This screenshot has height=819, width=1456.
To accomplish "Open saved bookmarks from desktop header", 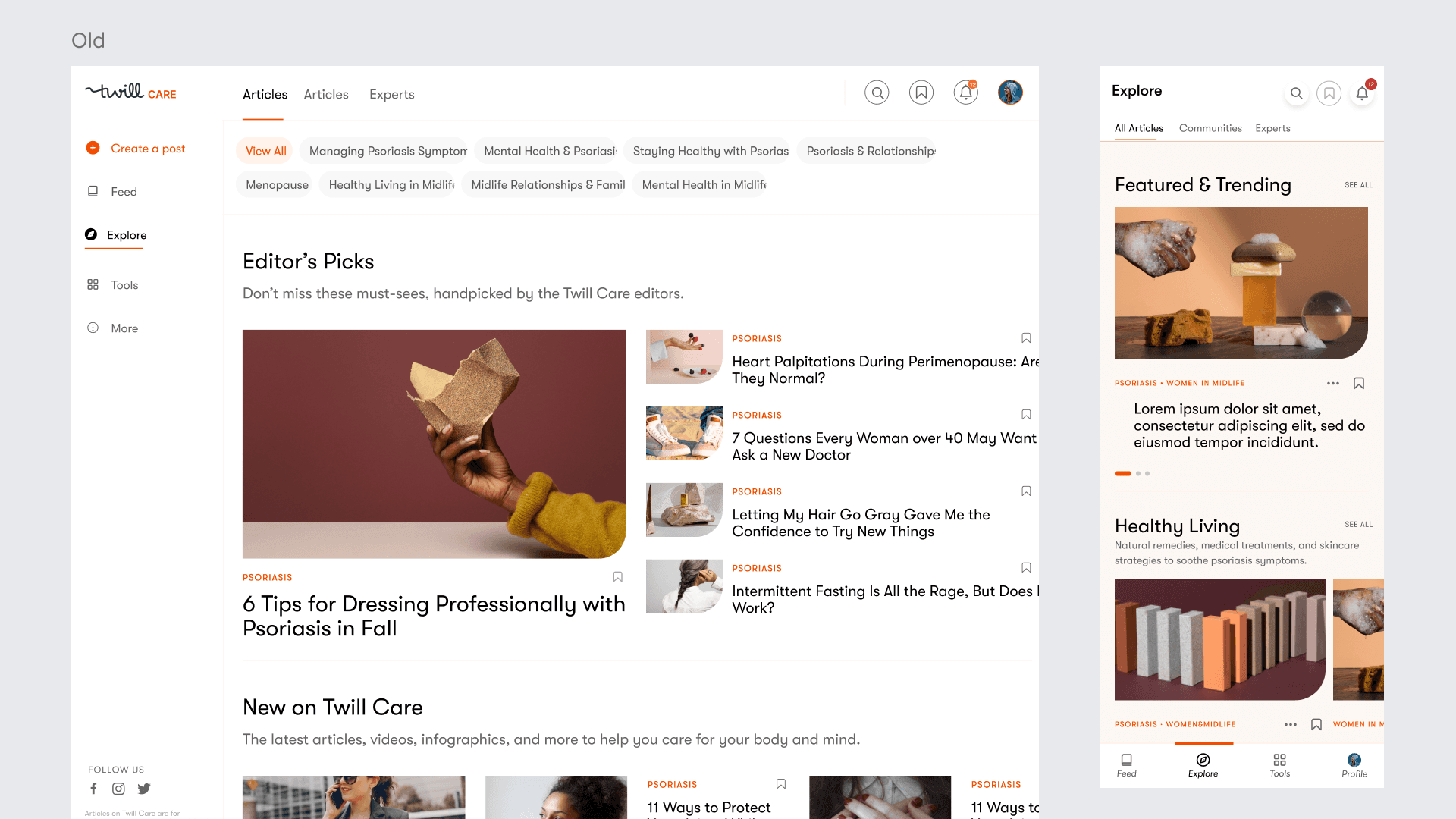I will coord(921,93).
